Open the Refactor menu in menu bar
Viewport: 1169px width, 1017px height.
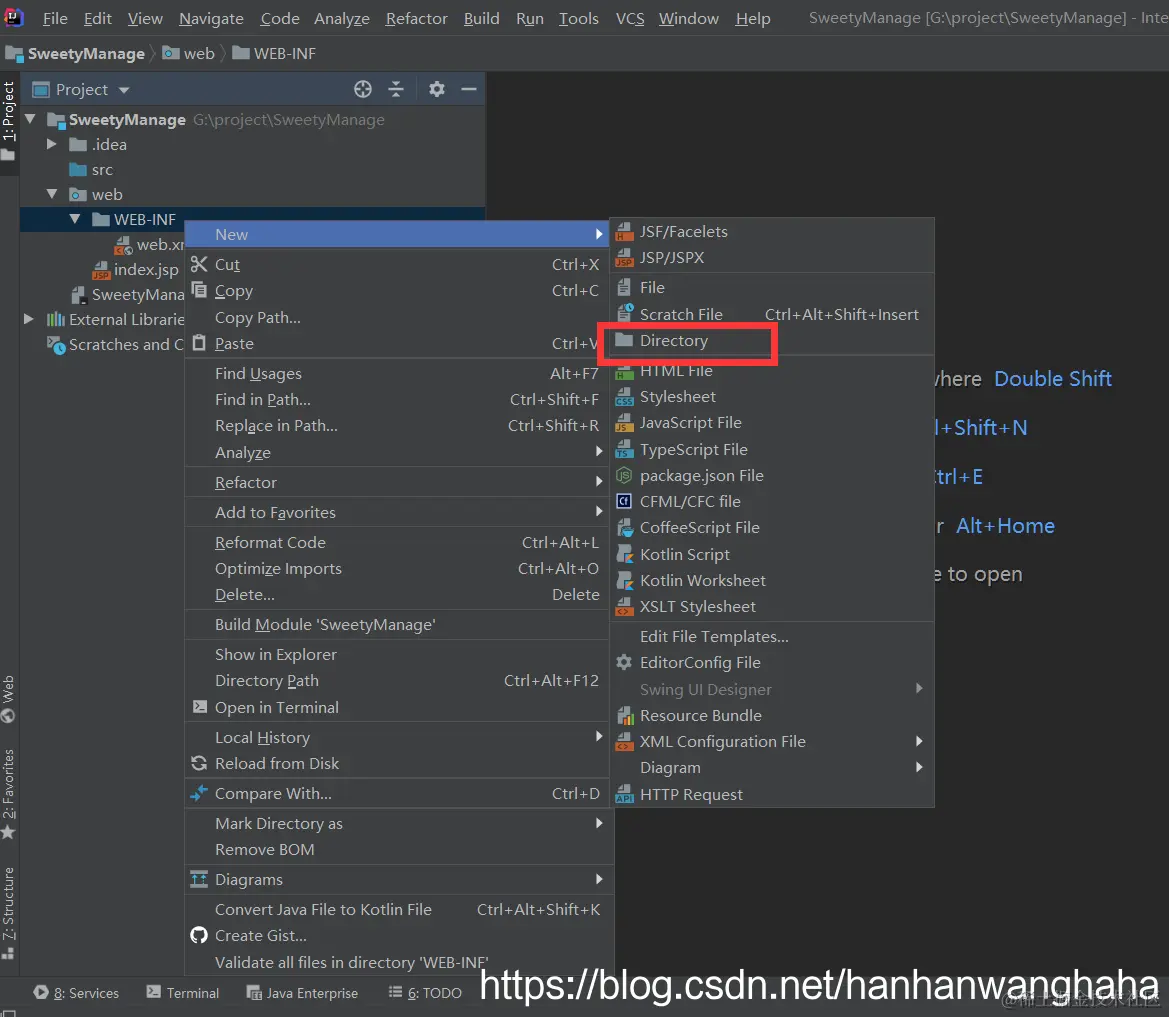(x=416, y=19)
